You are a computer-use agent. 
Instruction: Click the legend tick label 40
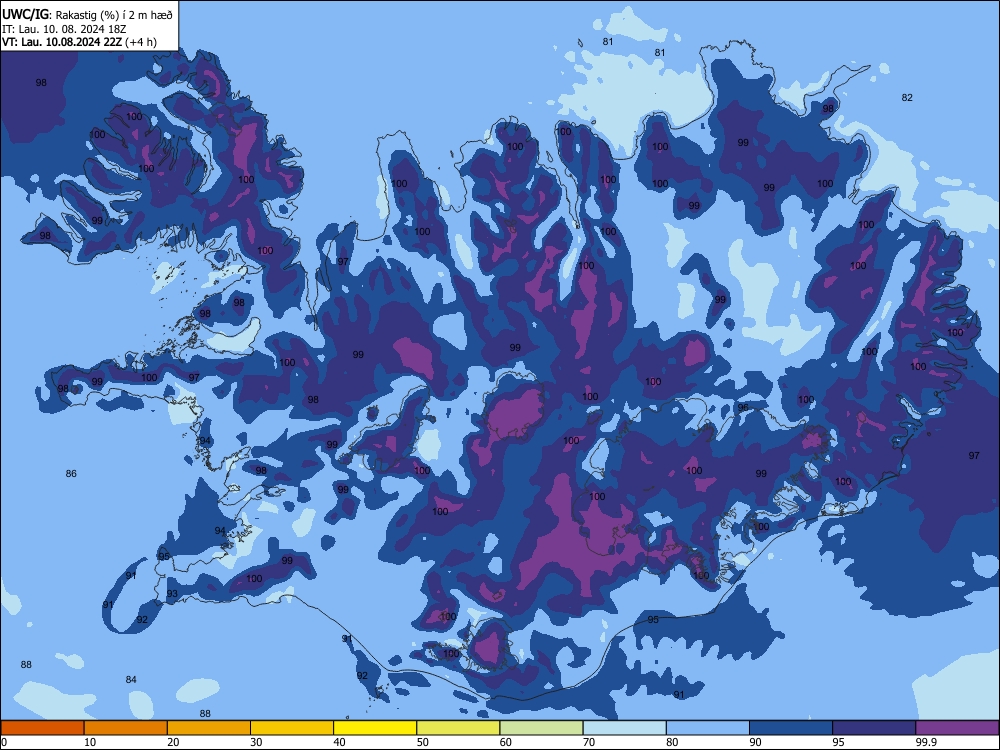(x=339, y=742)
